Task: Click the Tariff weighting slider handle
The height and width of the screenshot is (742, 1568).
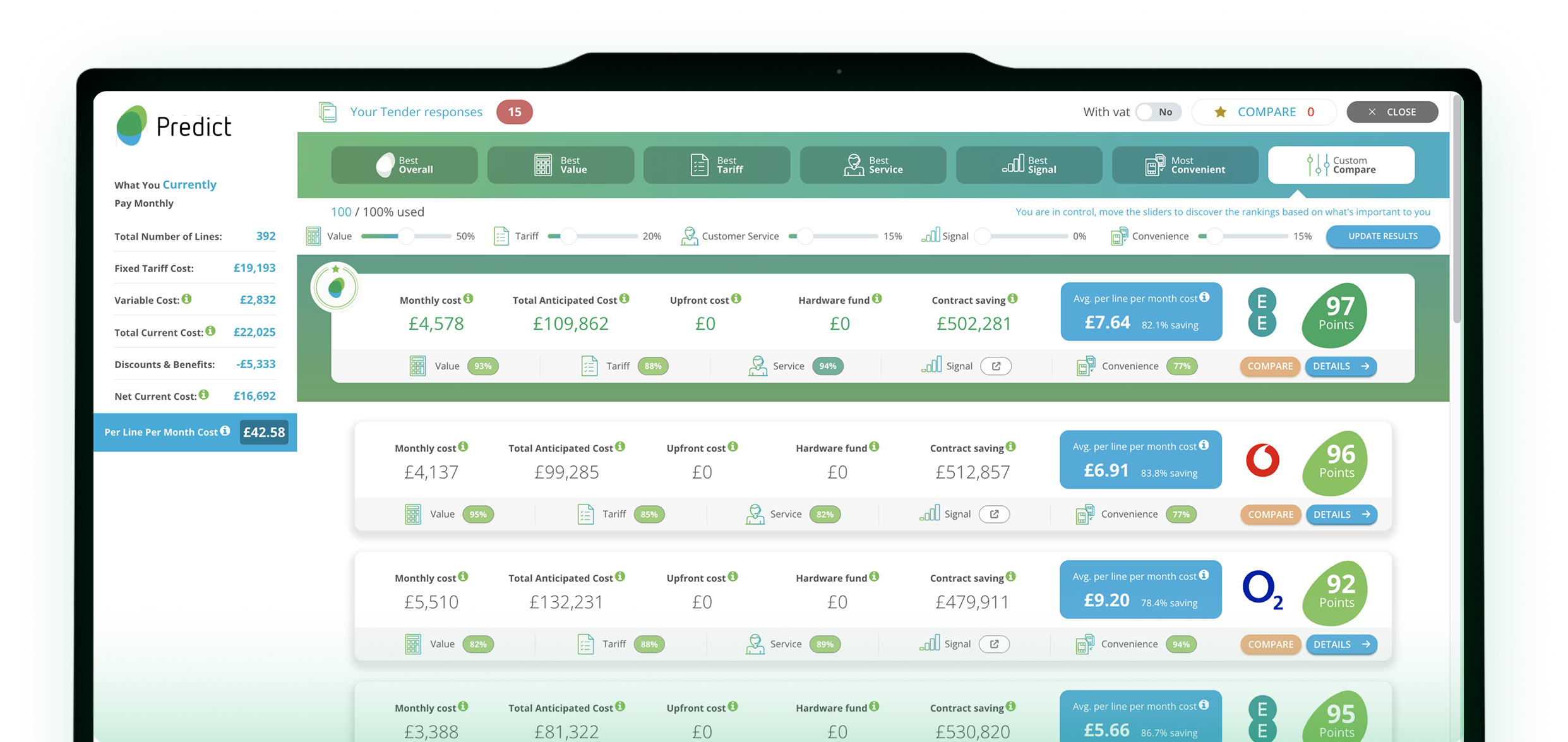Action: (570, 236)
